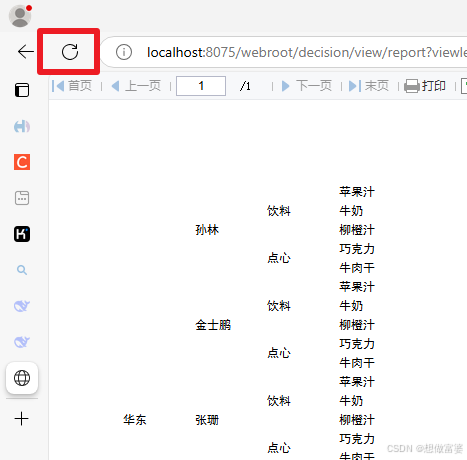Open the window-with-dots sidebar tab
Image resolution: width=467 pixels, height=460 pixels.
tap(22, 198)
